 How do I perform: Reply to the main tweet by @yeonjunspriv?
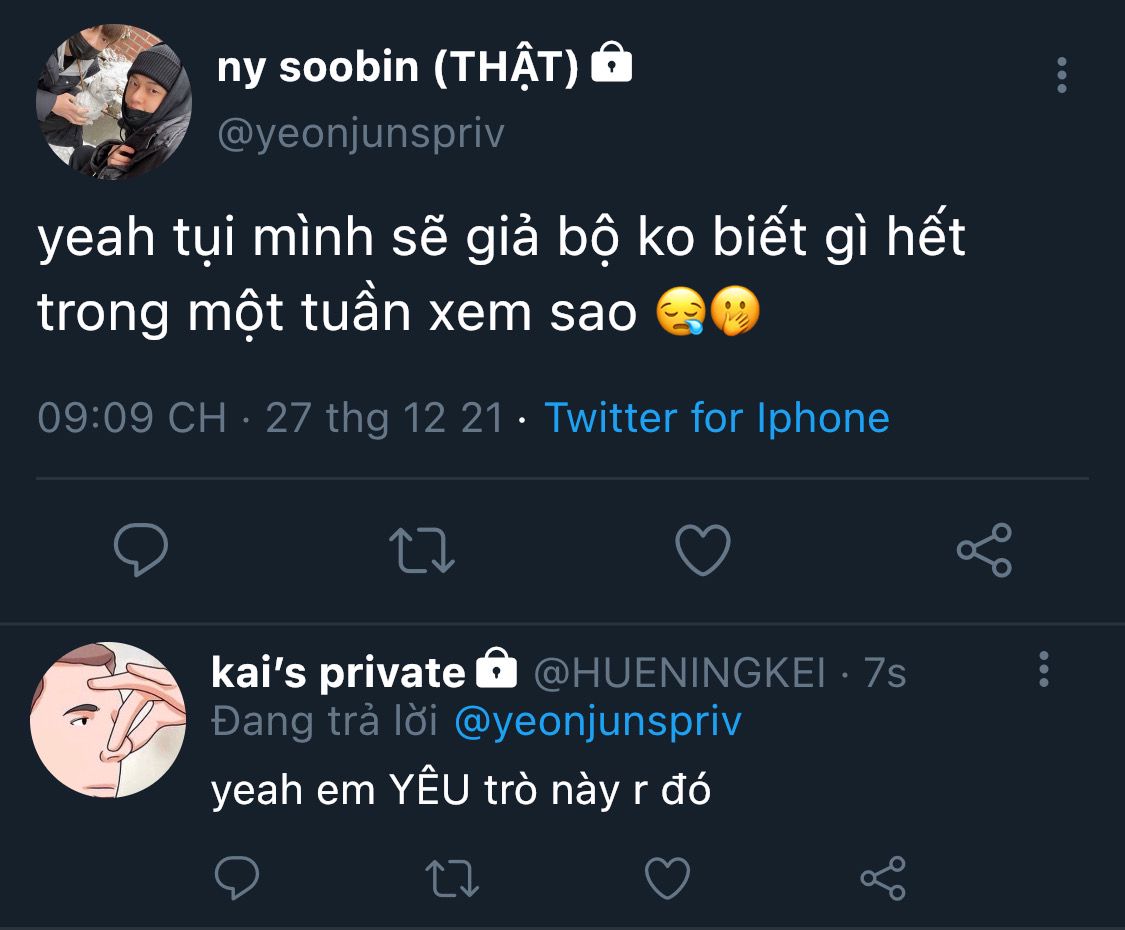141,550
